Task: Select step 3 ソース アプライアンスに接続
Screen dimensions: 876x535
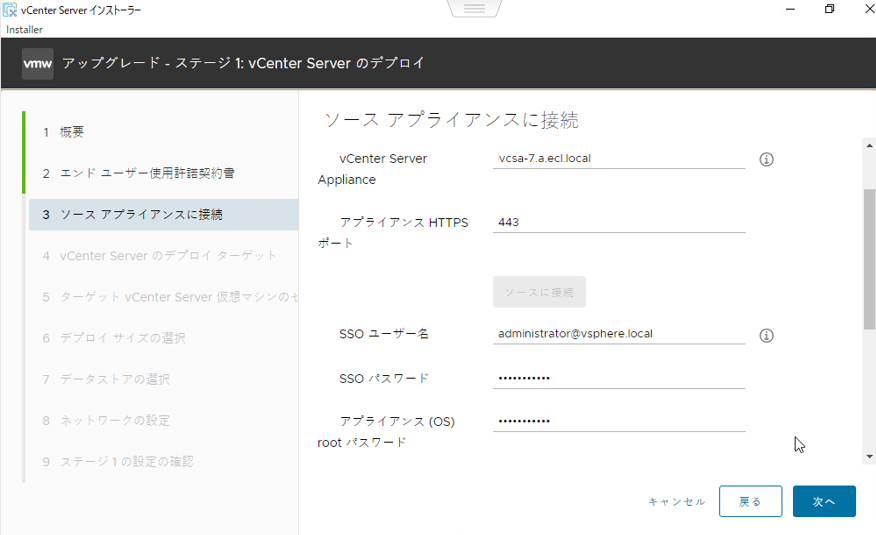Action: pyautogui.click(x=140, y=215)
